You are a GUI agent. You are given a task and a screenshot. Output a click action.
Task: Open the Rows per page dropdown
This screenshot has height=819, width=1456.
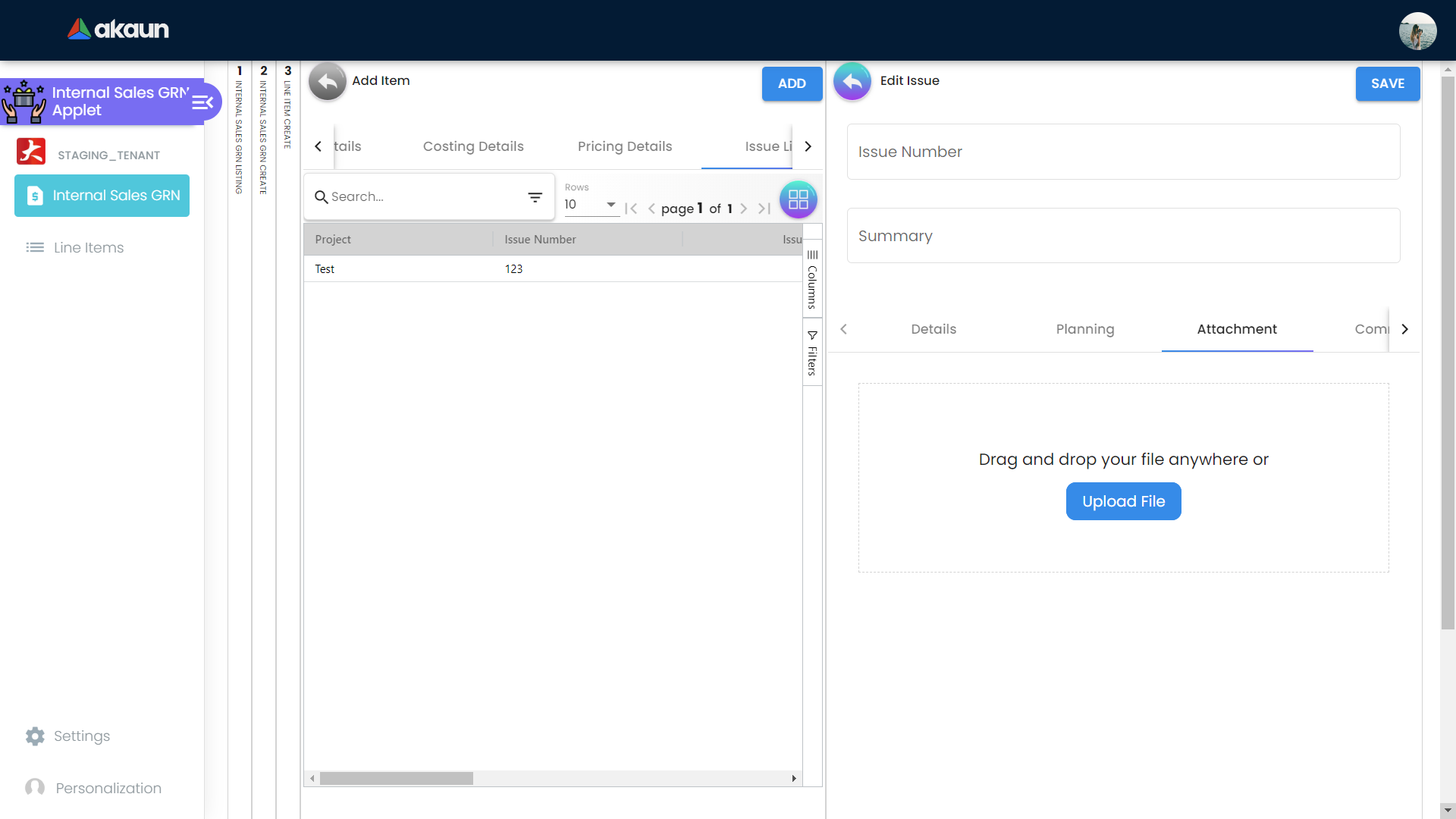[x=590, y=205]
